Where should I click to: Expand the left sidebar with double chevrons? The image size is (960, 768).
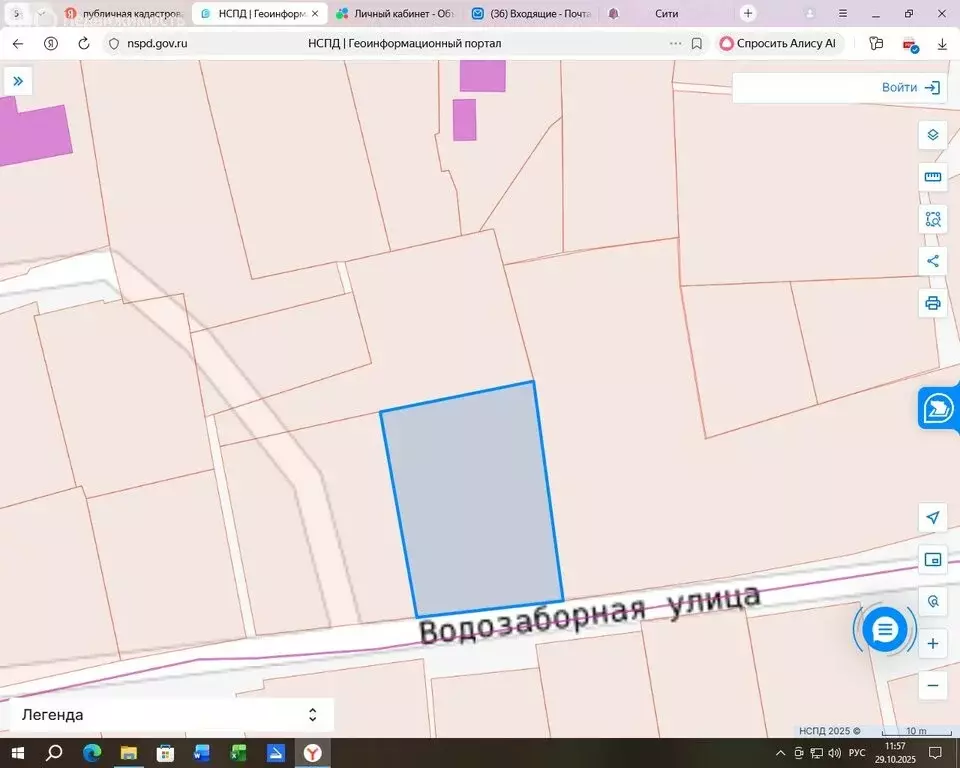[18, 81]
